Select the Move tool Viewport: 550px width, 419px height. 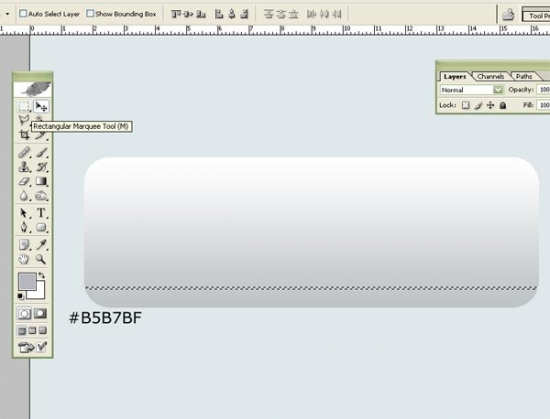(41, 106)
